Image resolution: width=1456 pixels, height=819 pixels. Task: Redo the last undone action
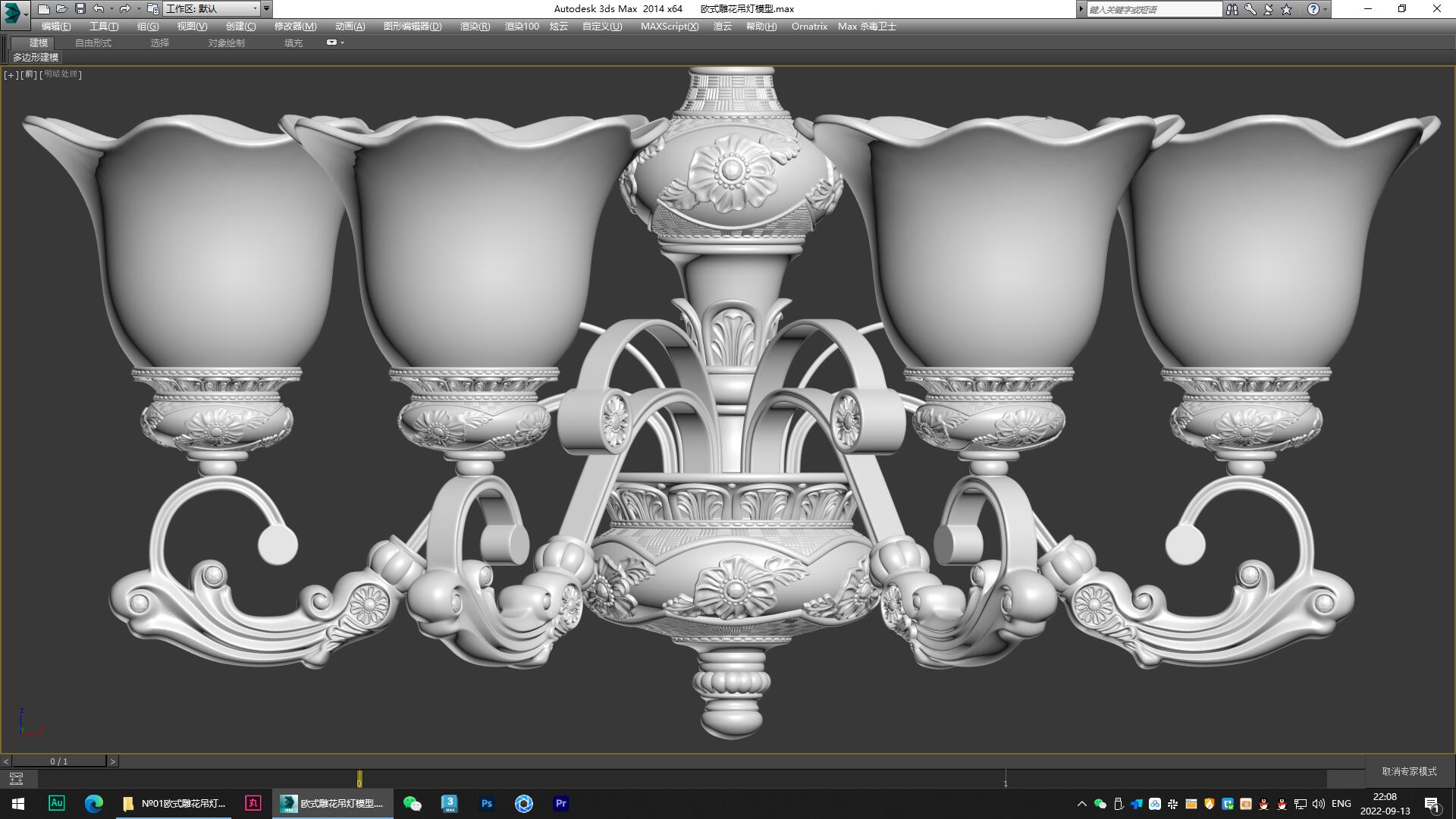(x=124, y=9)
